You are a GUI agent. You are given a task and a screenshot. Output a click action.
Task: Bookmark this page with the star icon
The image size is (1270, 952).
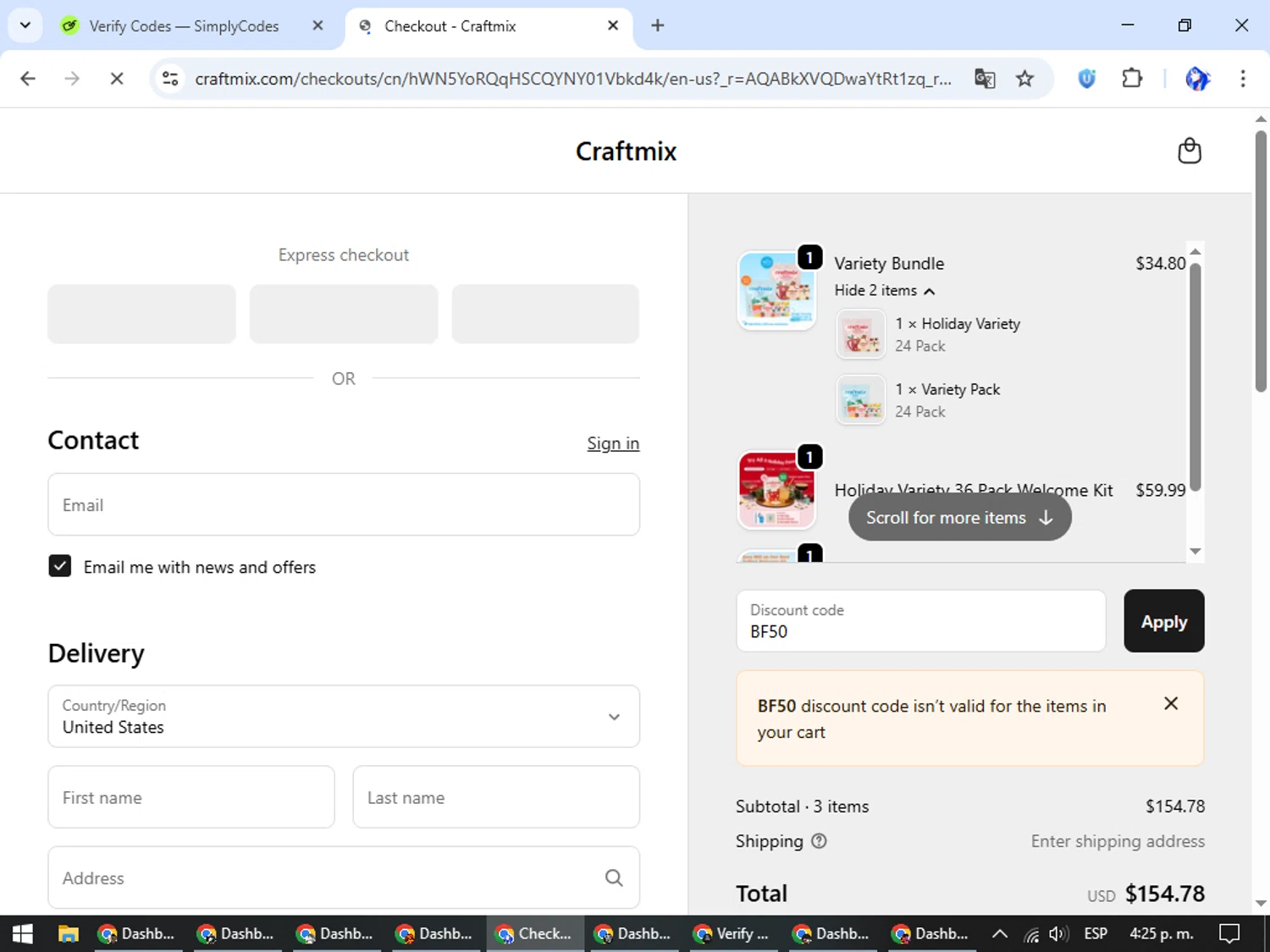(1024, 79)
